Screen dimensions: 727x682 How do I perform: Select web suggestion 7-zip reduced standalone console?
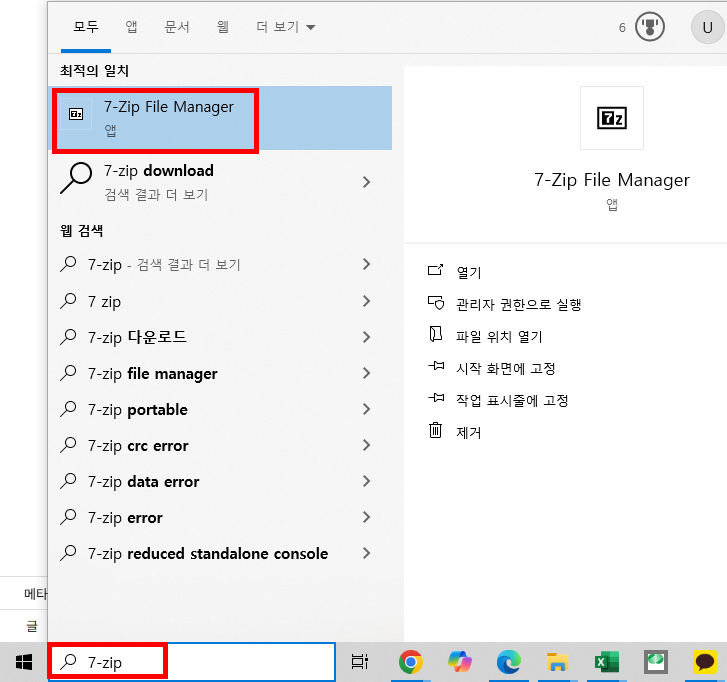pos(220,553)
